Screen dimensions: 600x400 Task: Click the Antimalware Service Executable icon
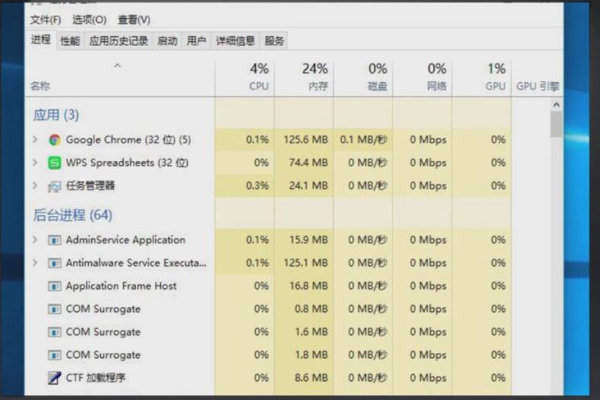pyautogui.click(x=54, y=263)
